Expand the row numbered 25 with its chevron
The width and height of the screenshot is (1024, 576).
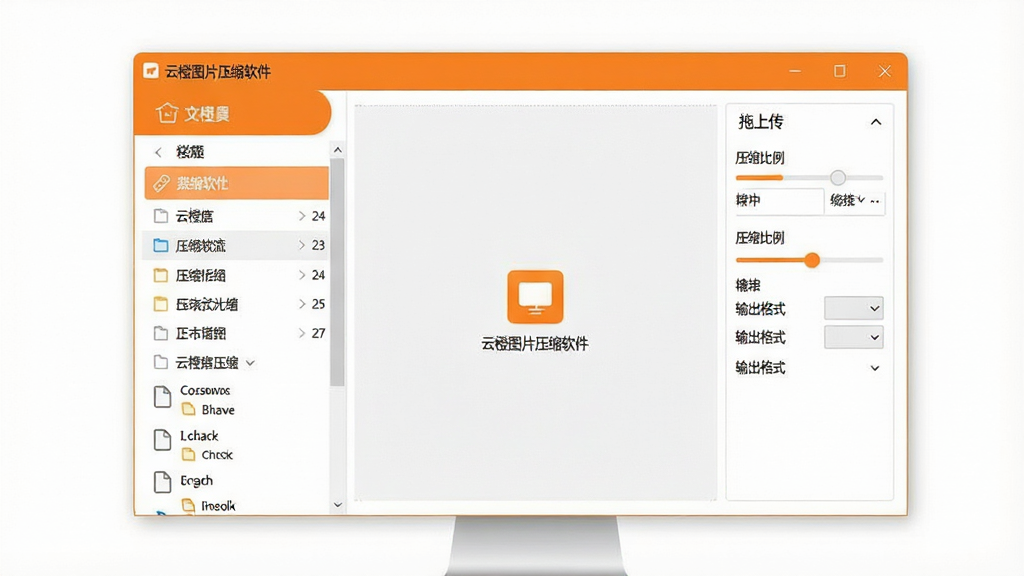coord(302,304)
